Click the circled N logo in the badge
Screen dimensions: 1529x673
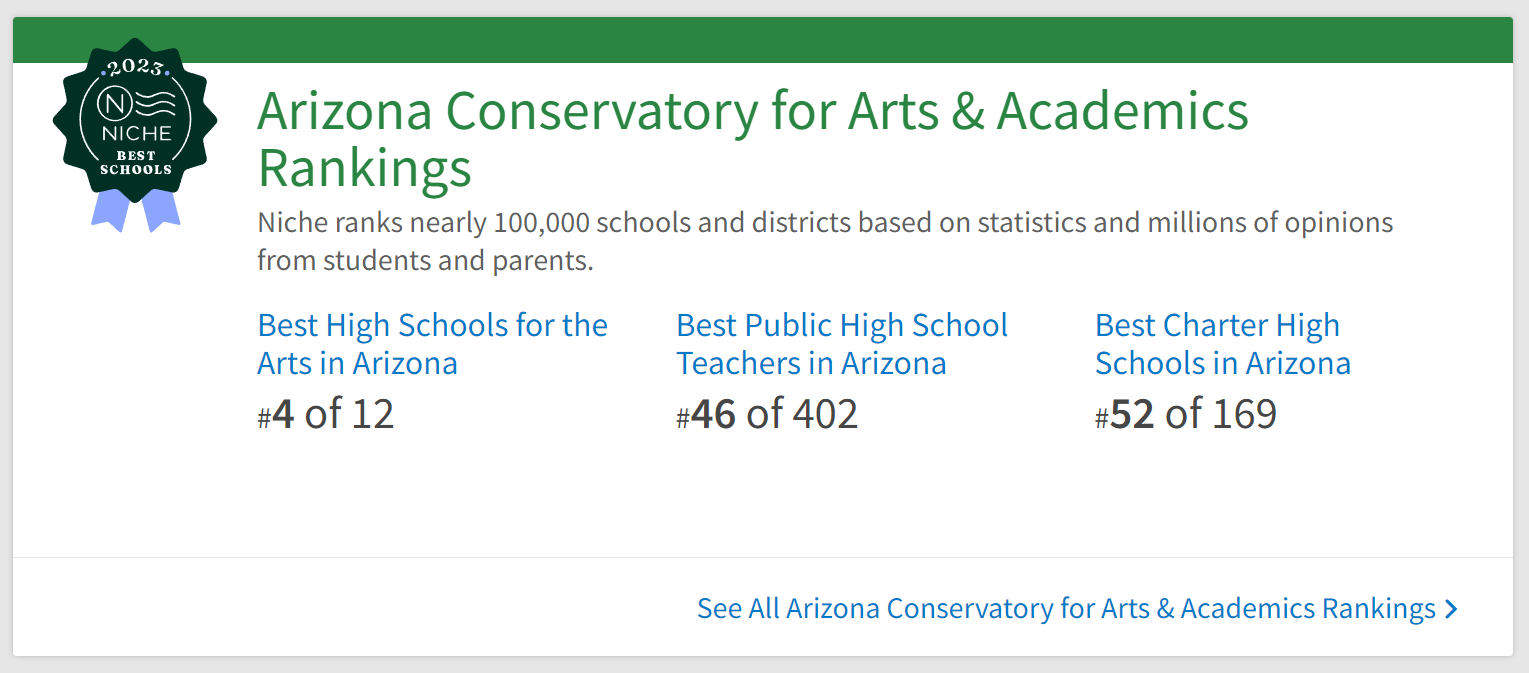pos(117,103)
